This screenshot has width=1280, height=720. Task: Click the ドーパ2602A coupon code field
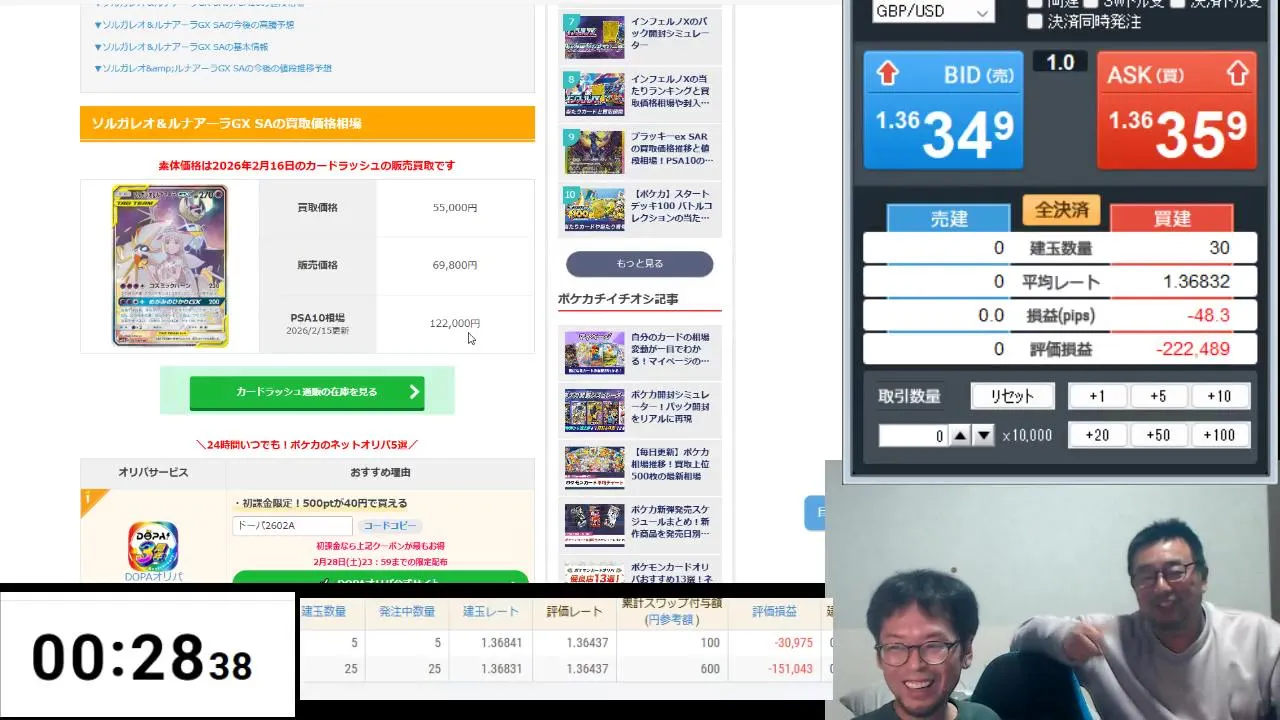[x=293, y=526]
